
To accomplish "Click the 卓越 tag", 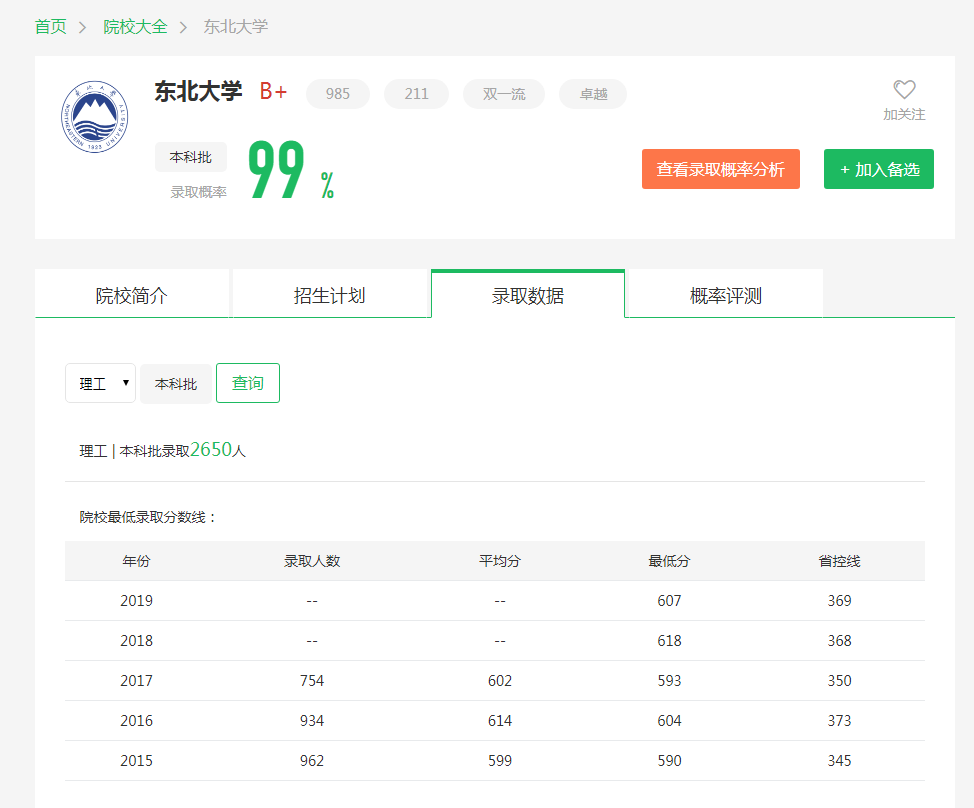I will click(593, 94).
